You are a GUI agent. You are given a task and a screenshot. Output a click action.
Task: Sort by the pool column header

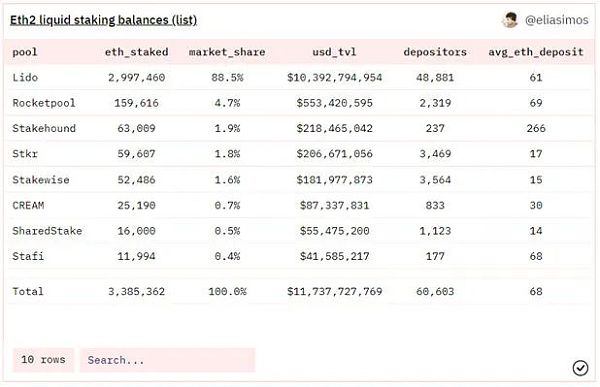point(25,52)
